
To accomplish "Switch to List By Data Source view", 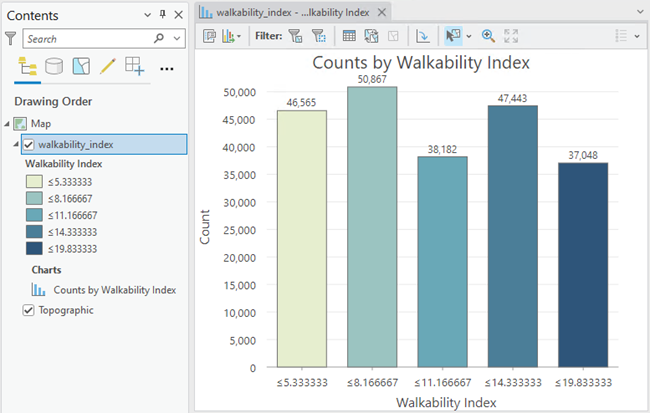I will [54, 68].
